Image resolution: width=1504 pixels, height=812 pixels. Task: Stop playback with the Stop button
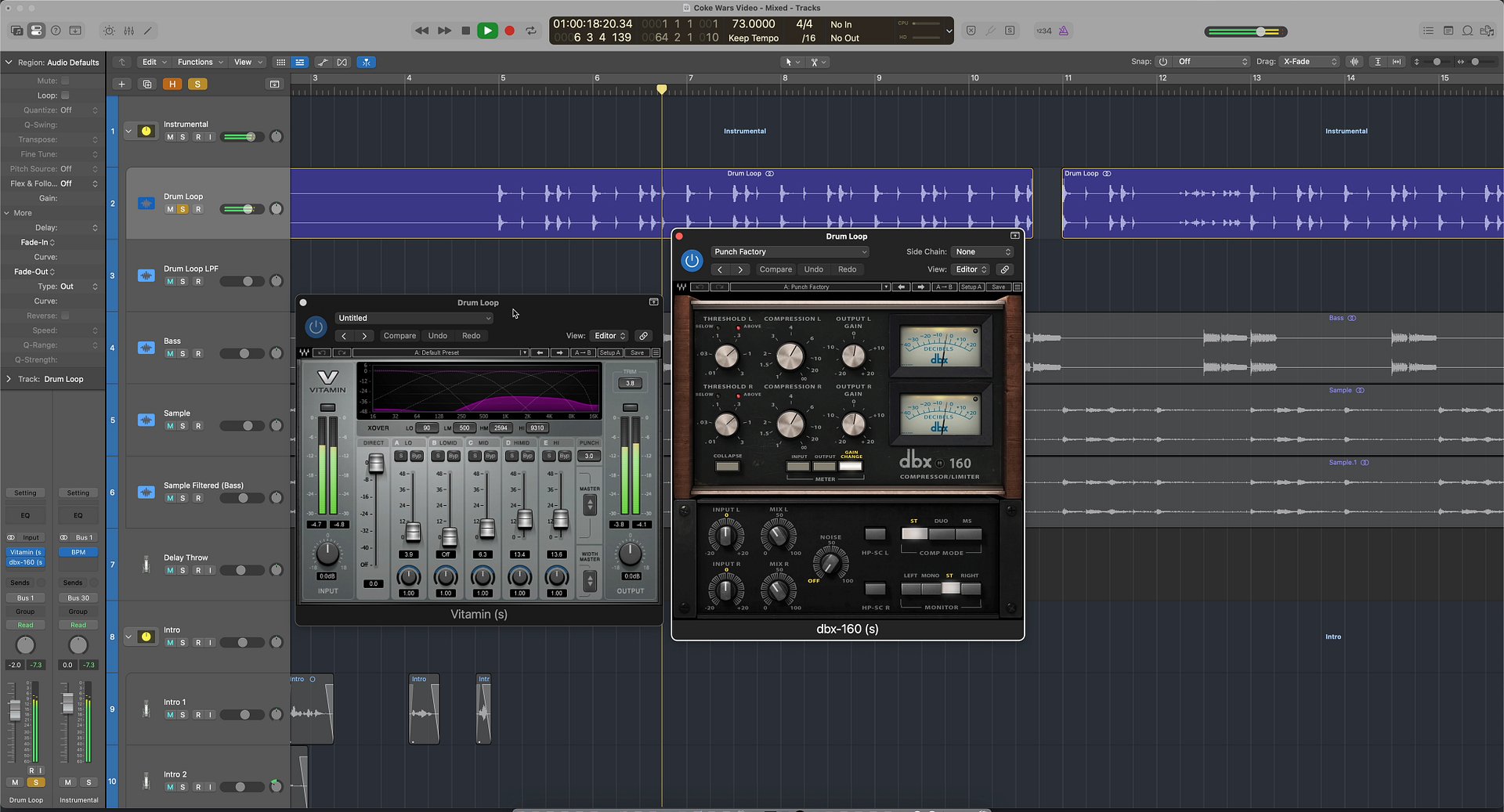tap(466, 31)
